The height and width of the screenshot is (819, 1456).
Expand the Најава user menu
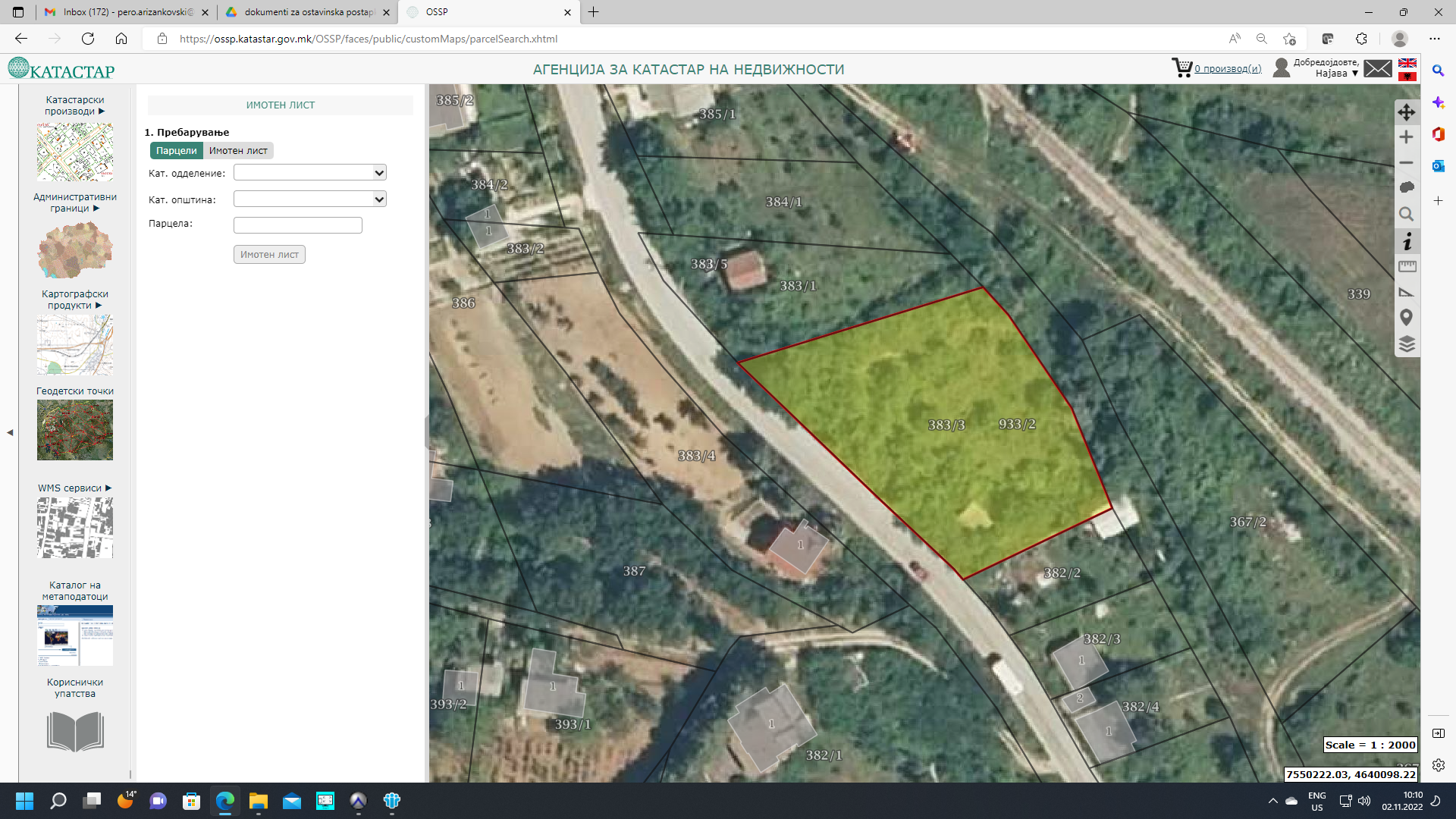pyautogui.click(x=1336, y=74)
